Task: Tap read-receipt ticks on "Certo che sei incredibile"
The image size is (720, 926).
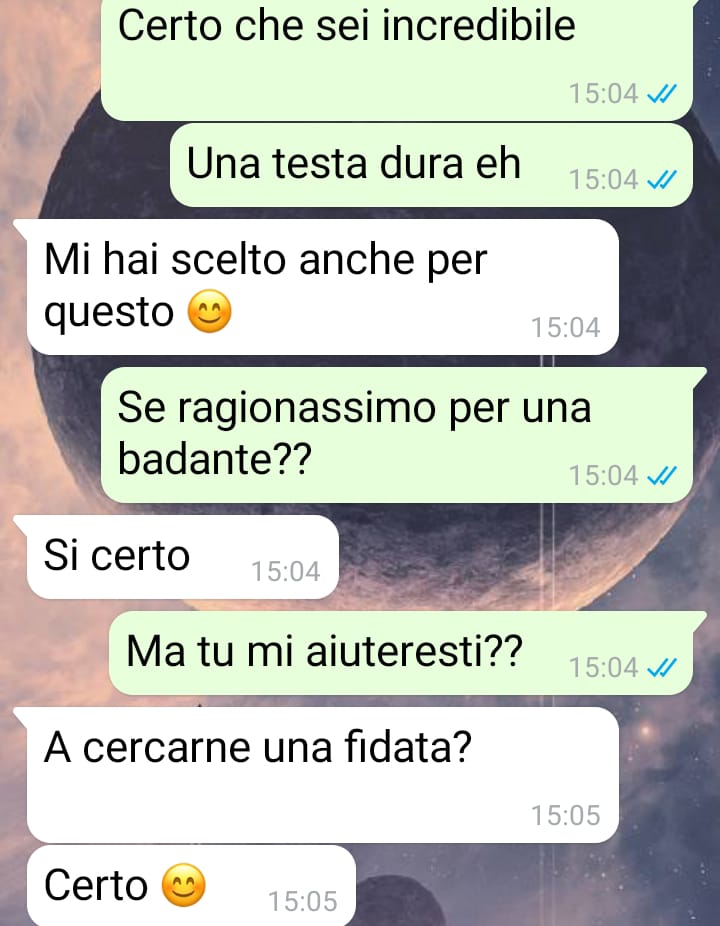Action: (662, 93)
